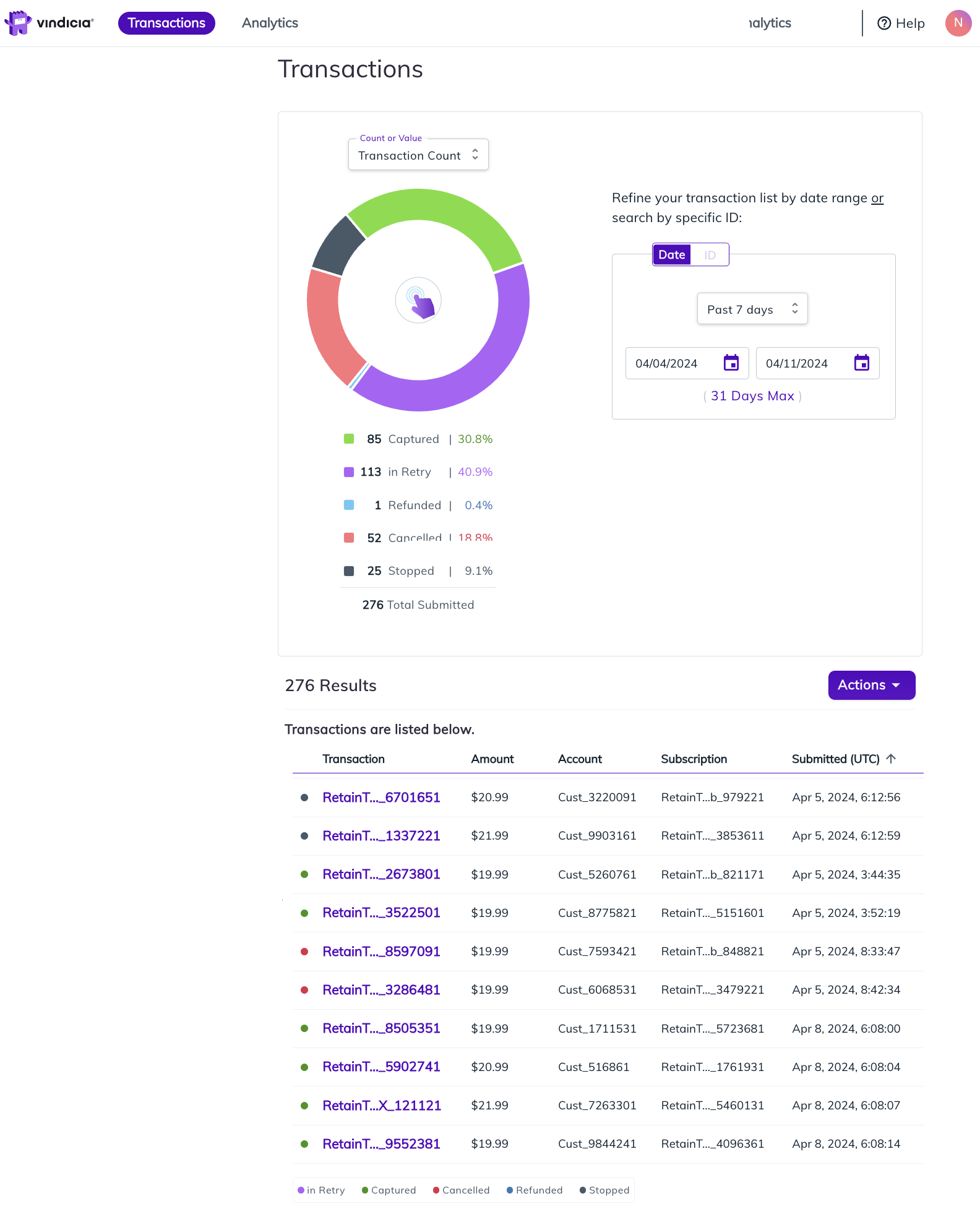
Task: Open transaction RetainT..._5902741
Action: (x=381, y=1067)
